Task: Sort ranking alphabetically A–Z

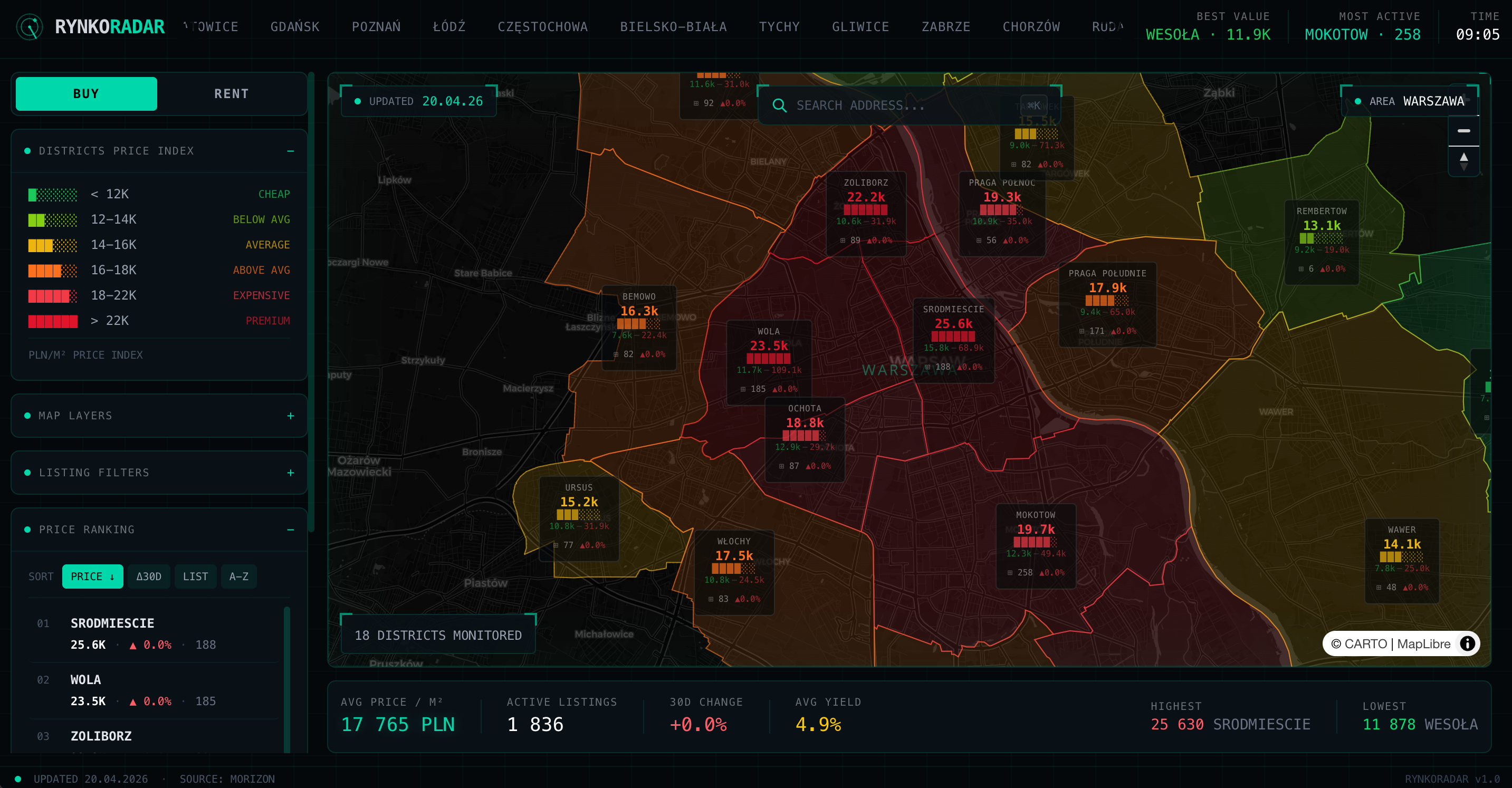Action: point(239,576)
